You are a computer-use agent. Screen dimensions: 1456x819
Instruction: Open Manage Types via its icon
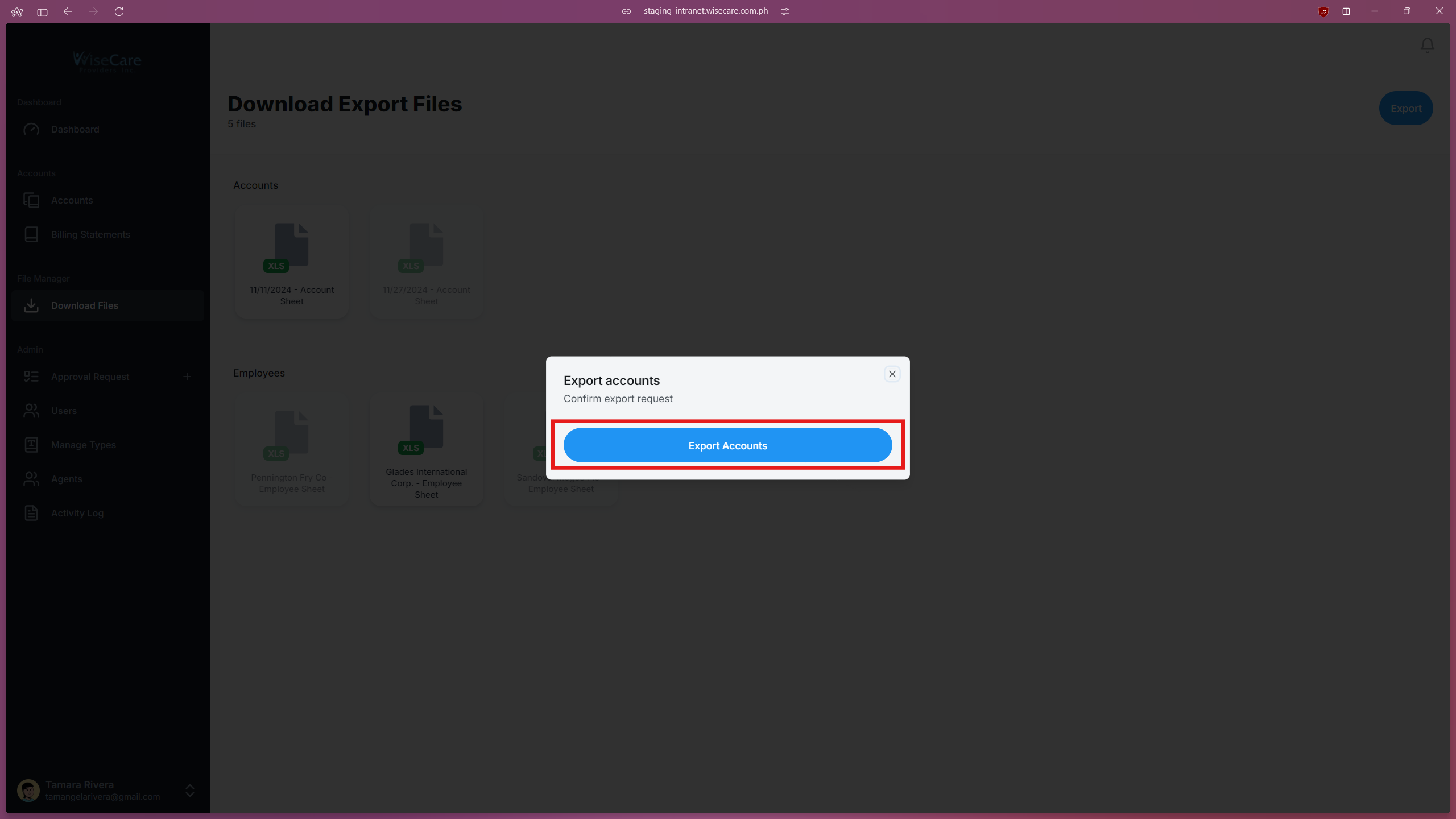pos(31,445)
